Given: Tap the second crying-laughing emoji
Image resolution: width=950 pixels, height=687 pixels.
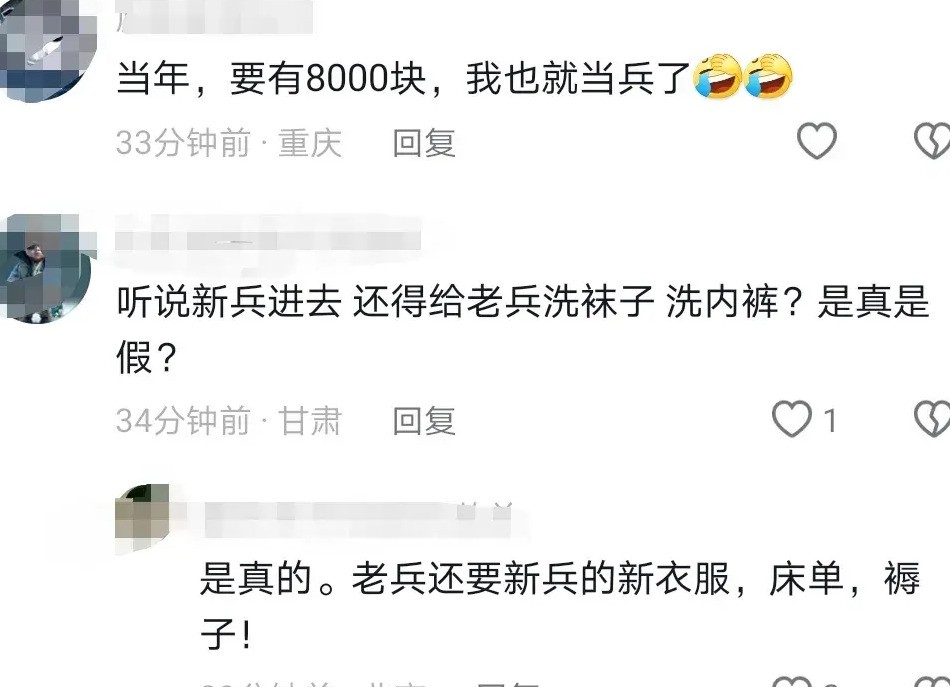Looking at the screenshot, I should [768, 76].
